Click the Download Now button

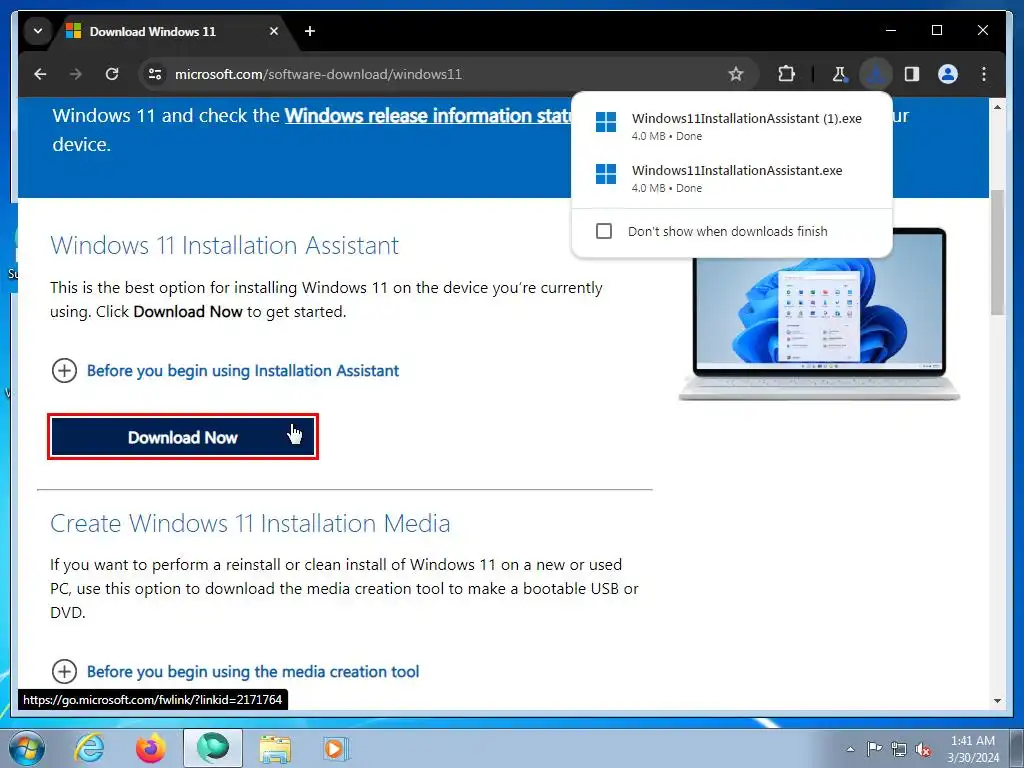[x=183, y=437]
